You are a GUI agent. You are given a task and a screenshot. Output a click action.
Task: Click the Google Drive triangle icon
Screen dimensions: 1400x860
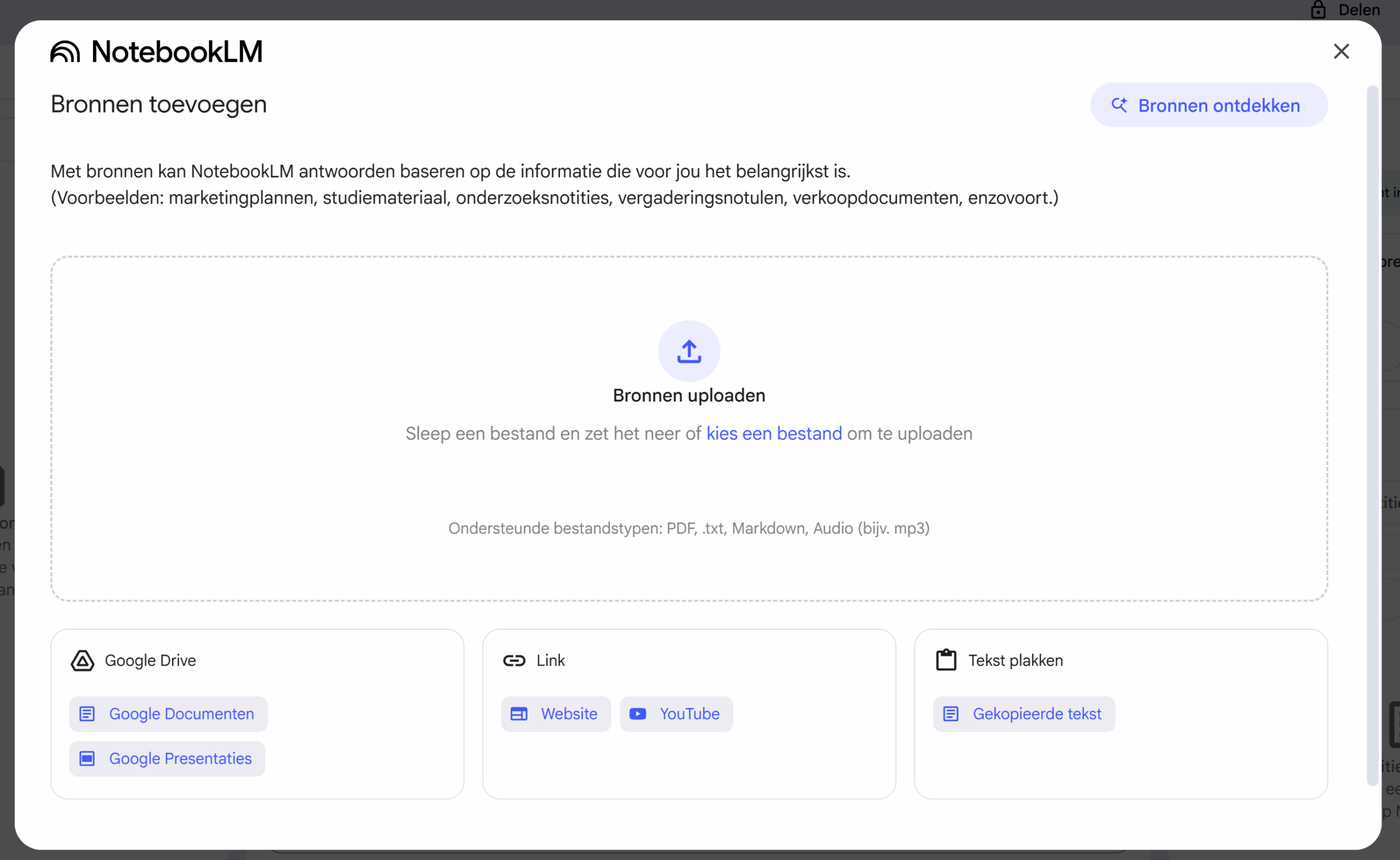click(83, 660)
